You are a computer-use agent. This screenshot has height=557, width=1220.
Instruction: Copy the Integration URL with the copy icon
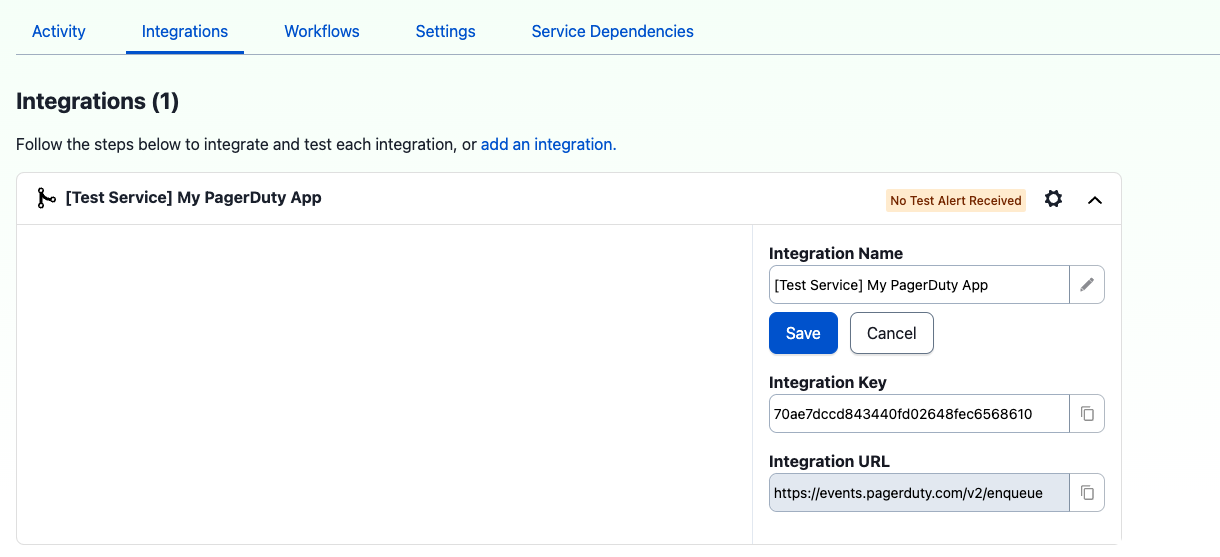tap(1087, 492)
